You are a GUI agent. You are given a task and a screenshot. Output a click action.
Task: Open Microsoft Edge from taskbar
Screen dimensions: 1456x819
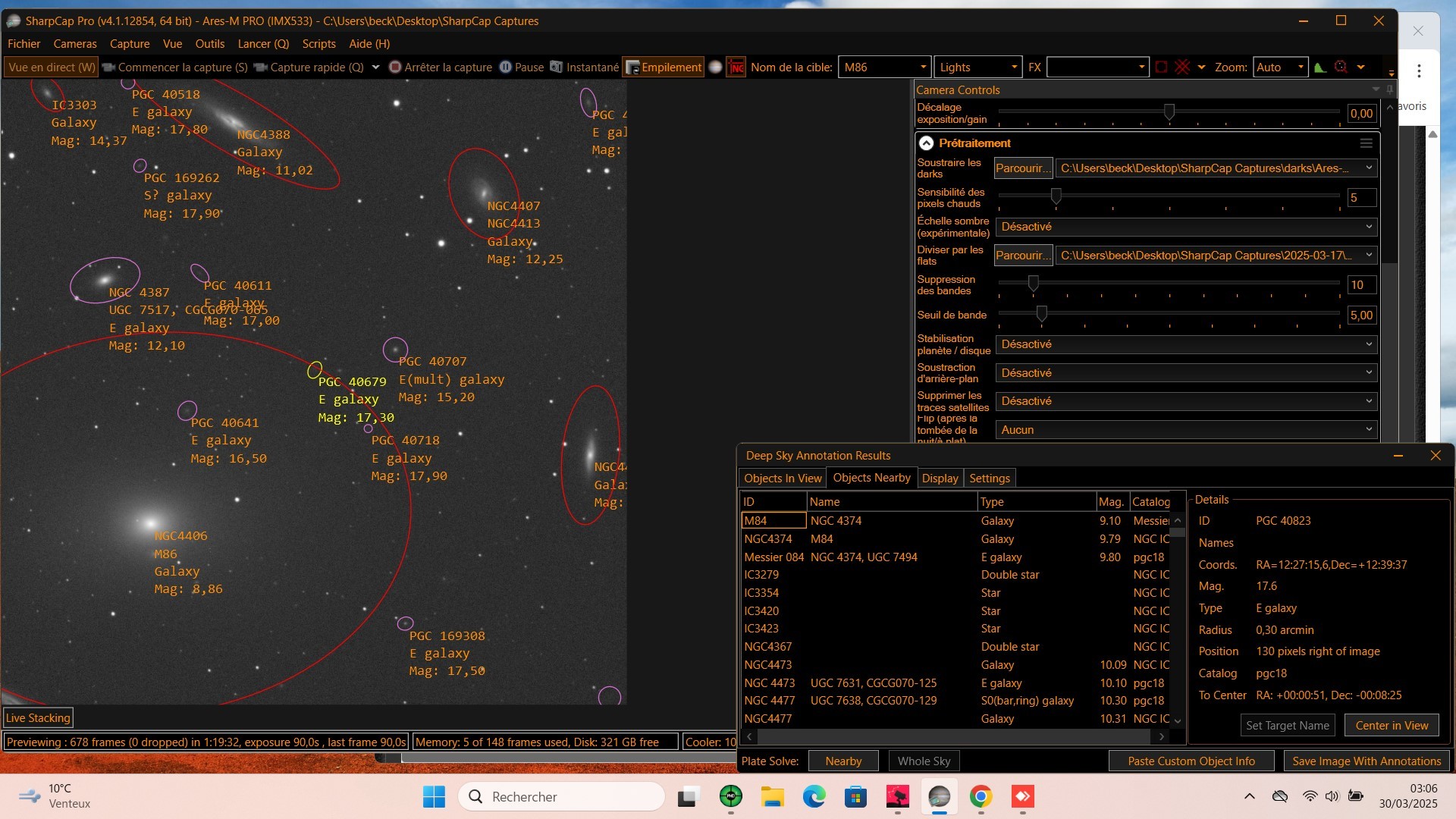814,797
